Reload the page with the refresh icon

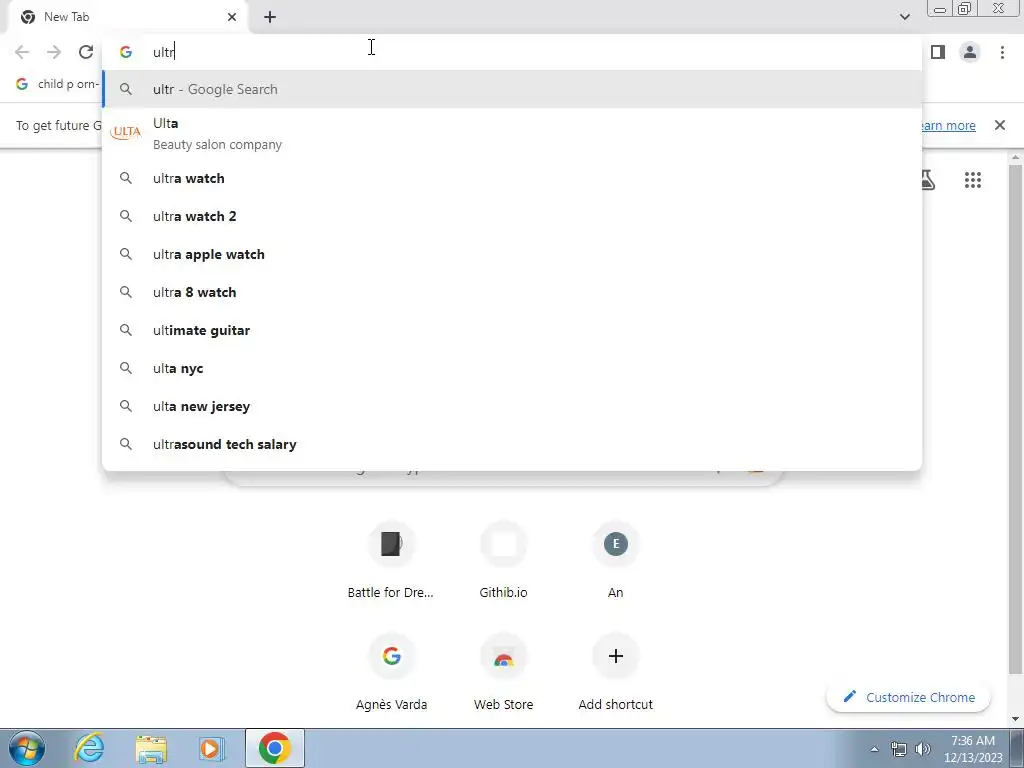[86, 52]
